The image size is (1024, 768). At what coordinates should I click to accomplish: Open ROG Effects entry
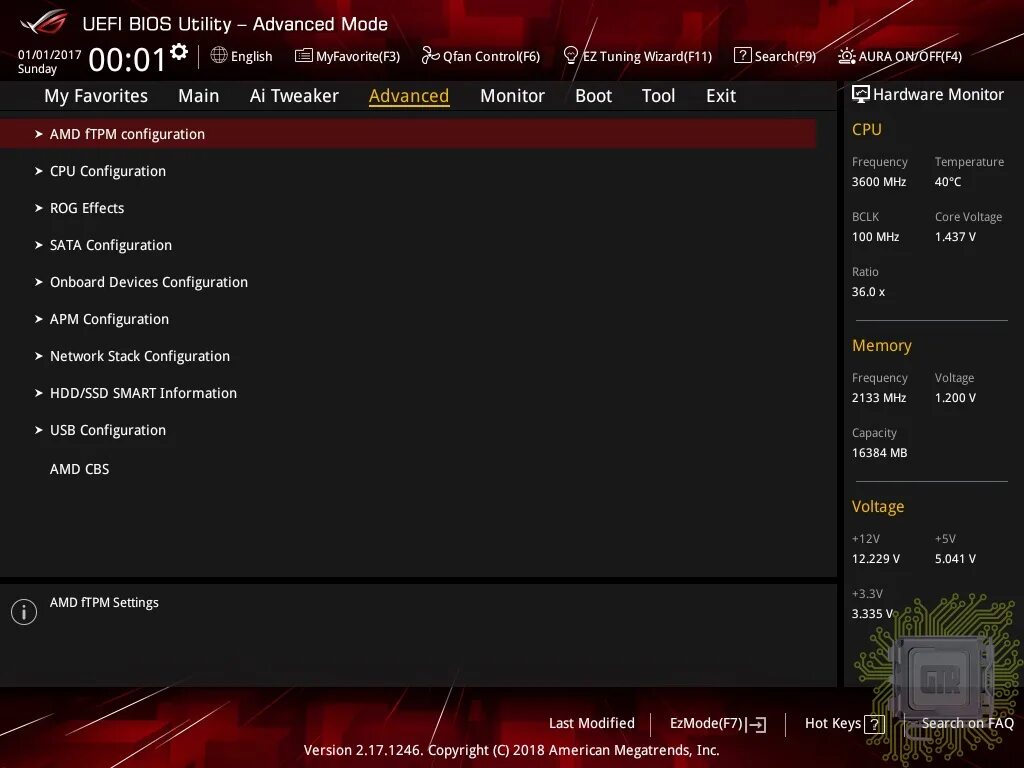click(87, 208)
